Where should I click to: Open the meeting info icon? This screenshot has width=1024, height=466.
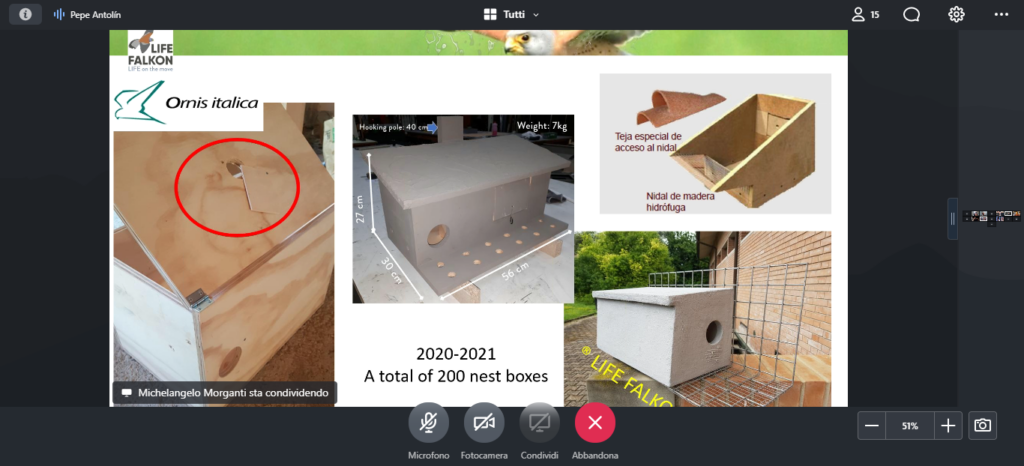(x=25, y=14)
